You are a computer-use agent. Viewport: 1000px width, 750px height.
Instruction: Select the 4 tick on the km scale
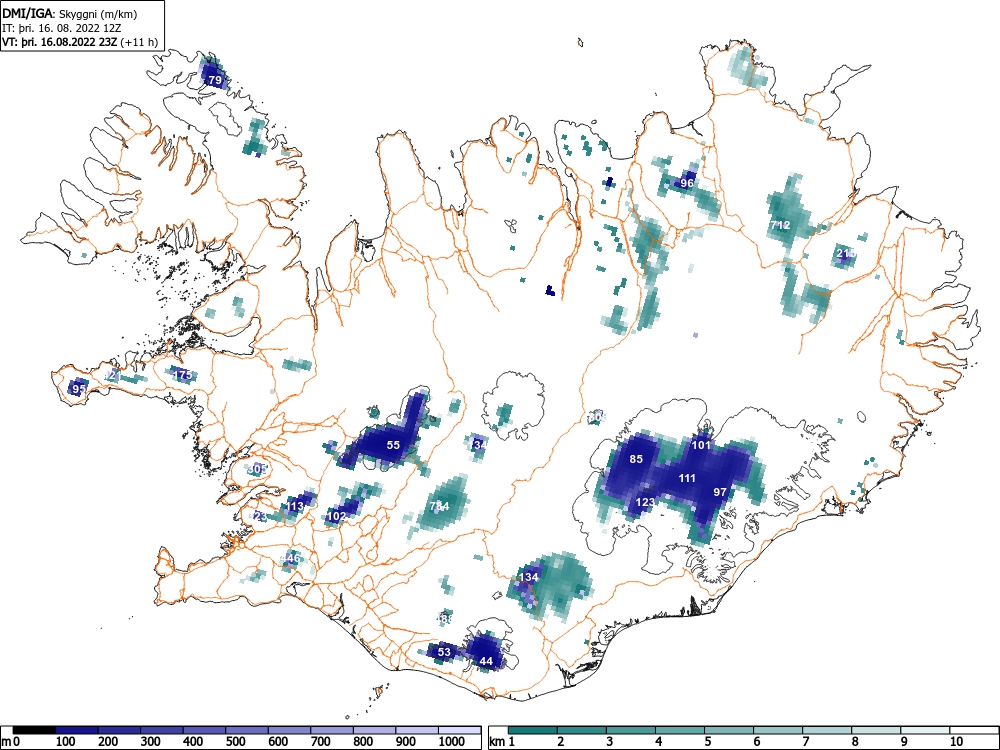pos(658,742)
